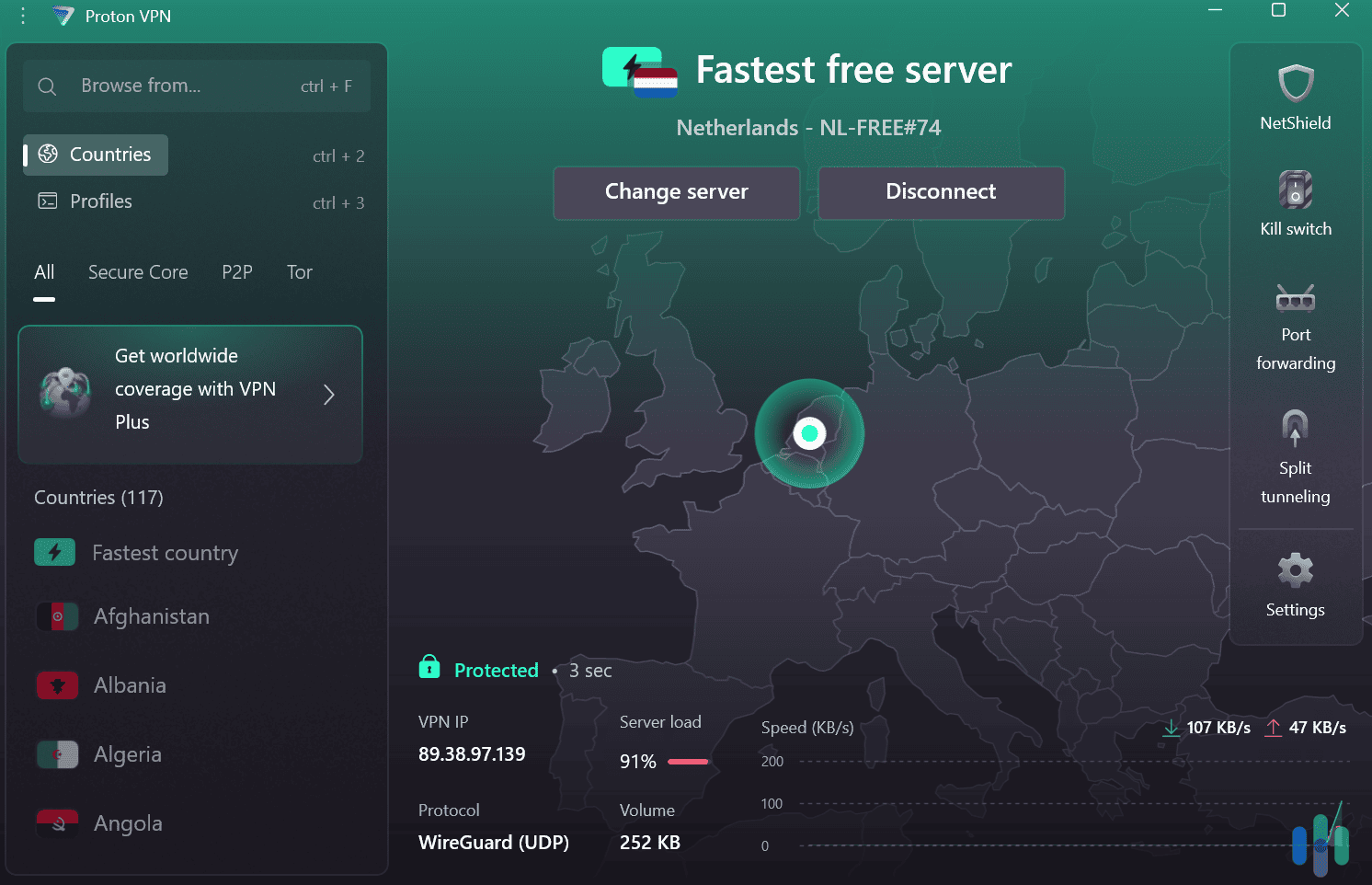Viewport: 1372px width, 885px height.
Task: Open the Port forwarding feature
Action: click(x=1295, y=297)
